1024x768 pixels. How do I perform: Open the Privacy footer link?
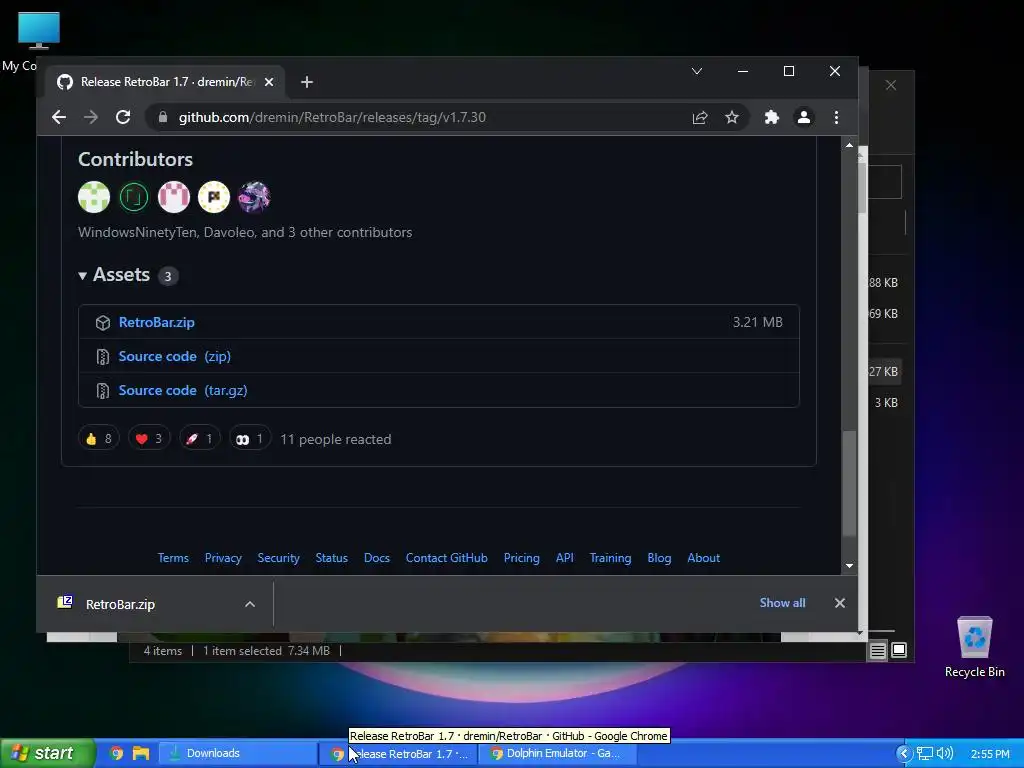(x=223, y=558)
